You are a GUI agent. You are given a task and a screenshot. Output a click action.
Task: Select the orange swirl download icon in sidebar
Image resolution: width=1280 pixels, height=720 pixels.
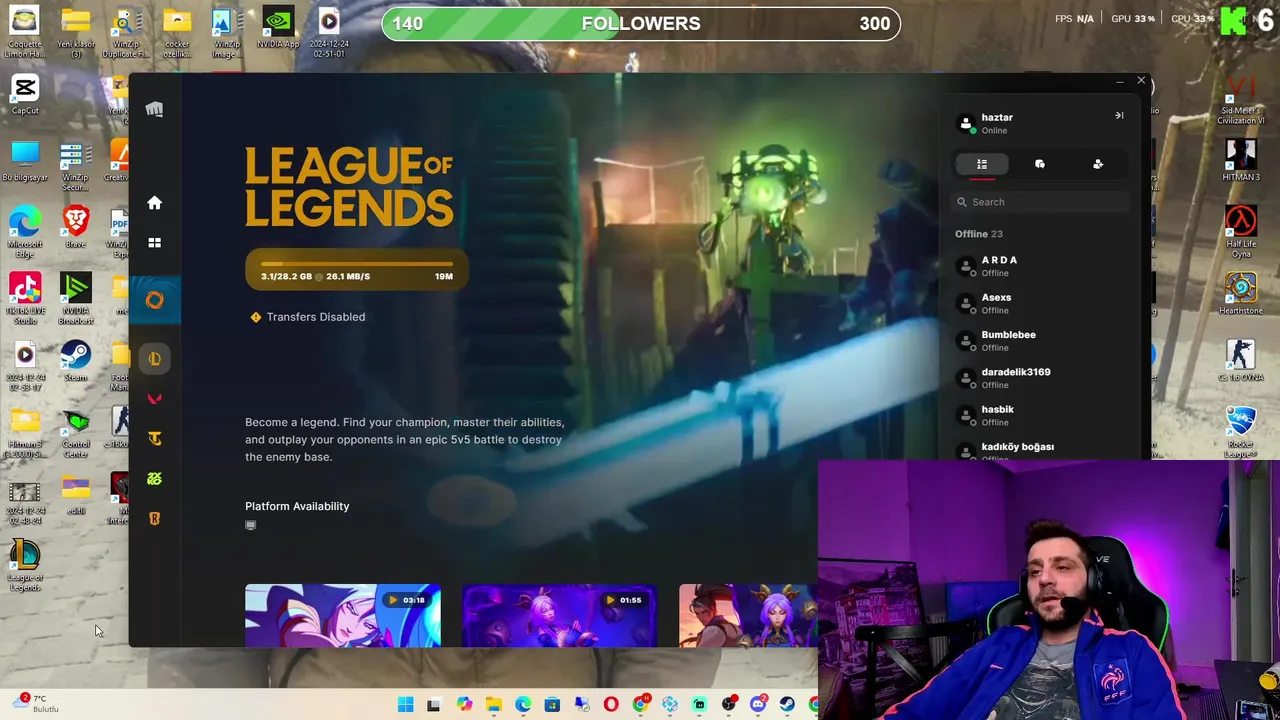tap(154, 300)
